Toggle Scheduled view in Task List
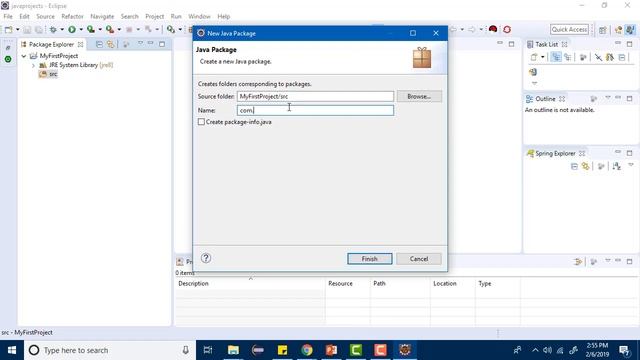 click(x=568, y=58)
